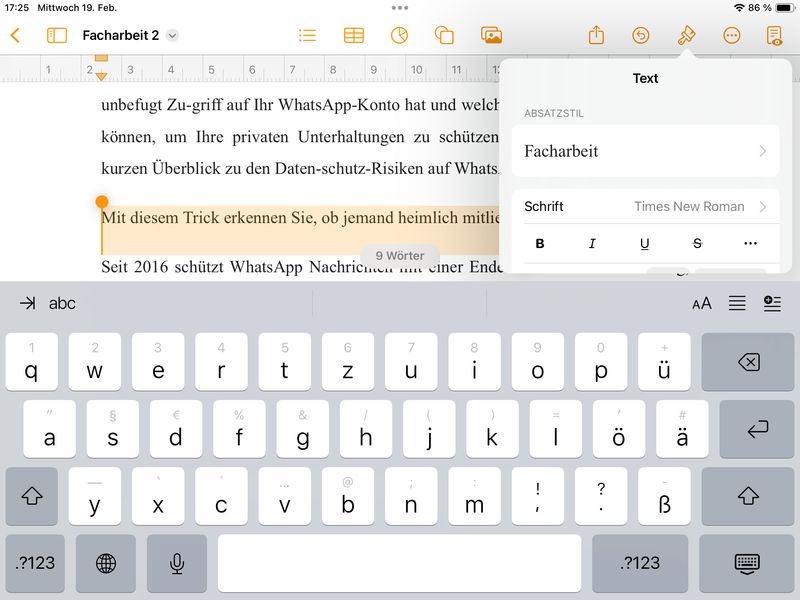Screen dimensions: 800x600
Task: Tap the backspace delete key
Action: (747, 362)
